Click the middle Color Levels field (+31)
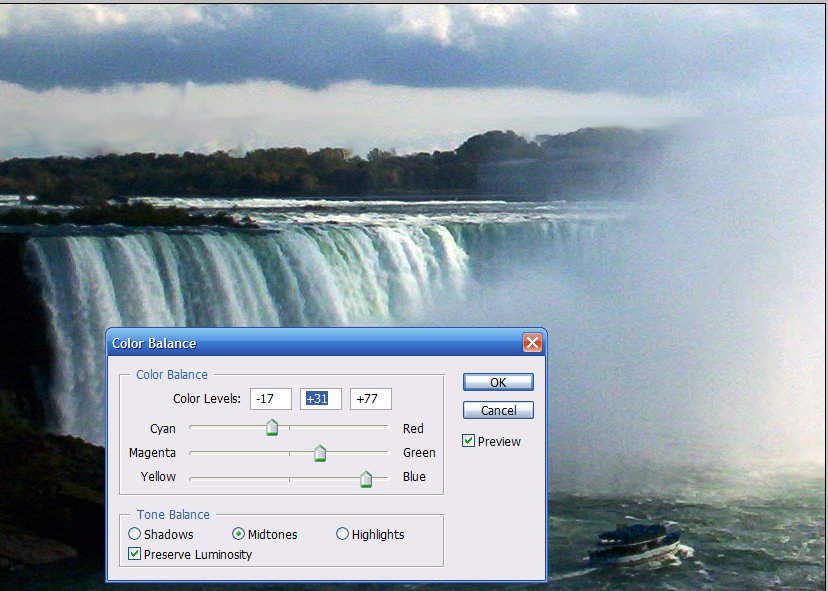The height and width of the screenshot is (591, 828). [x=320, y=399]
